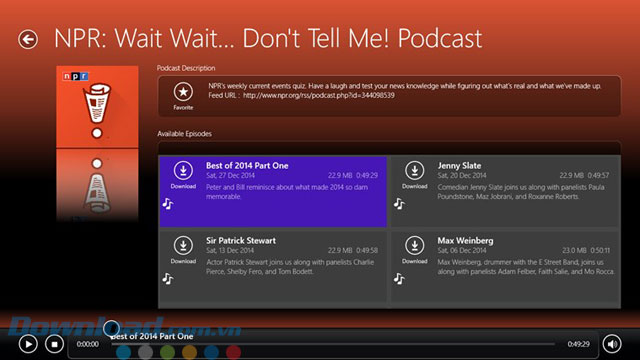Image resolution: width=640 pixels, height=360 pixels.
Task: Download the Best of 2014 Part One episode
Action: [183, 171]
